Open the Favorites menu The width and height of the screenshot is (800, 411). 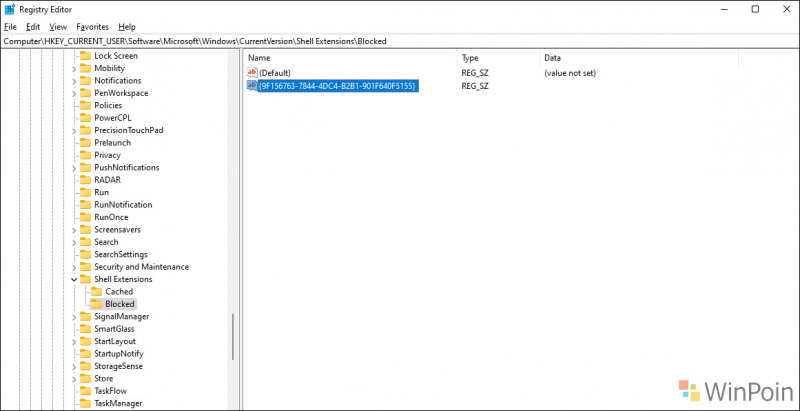(91, 26)
